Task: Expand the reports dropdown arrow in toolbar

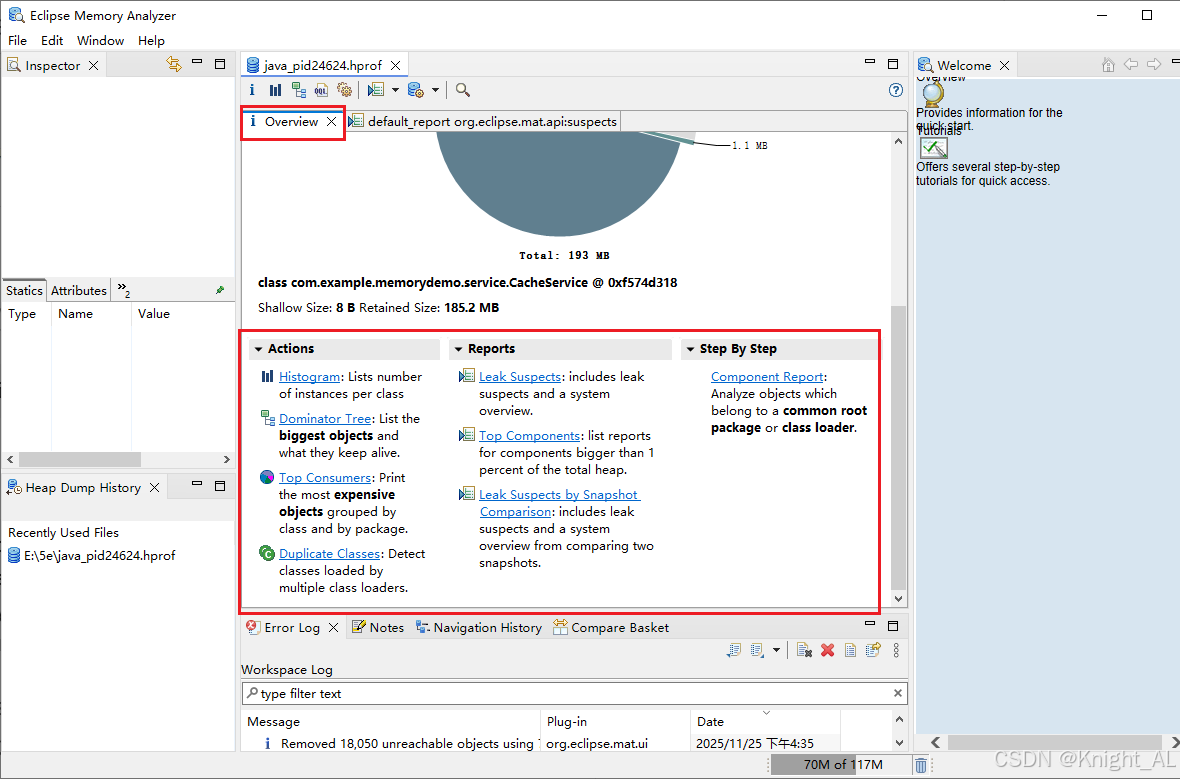Action: (395, 90)
